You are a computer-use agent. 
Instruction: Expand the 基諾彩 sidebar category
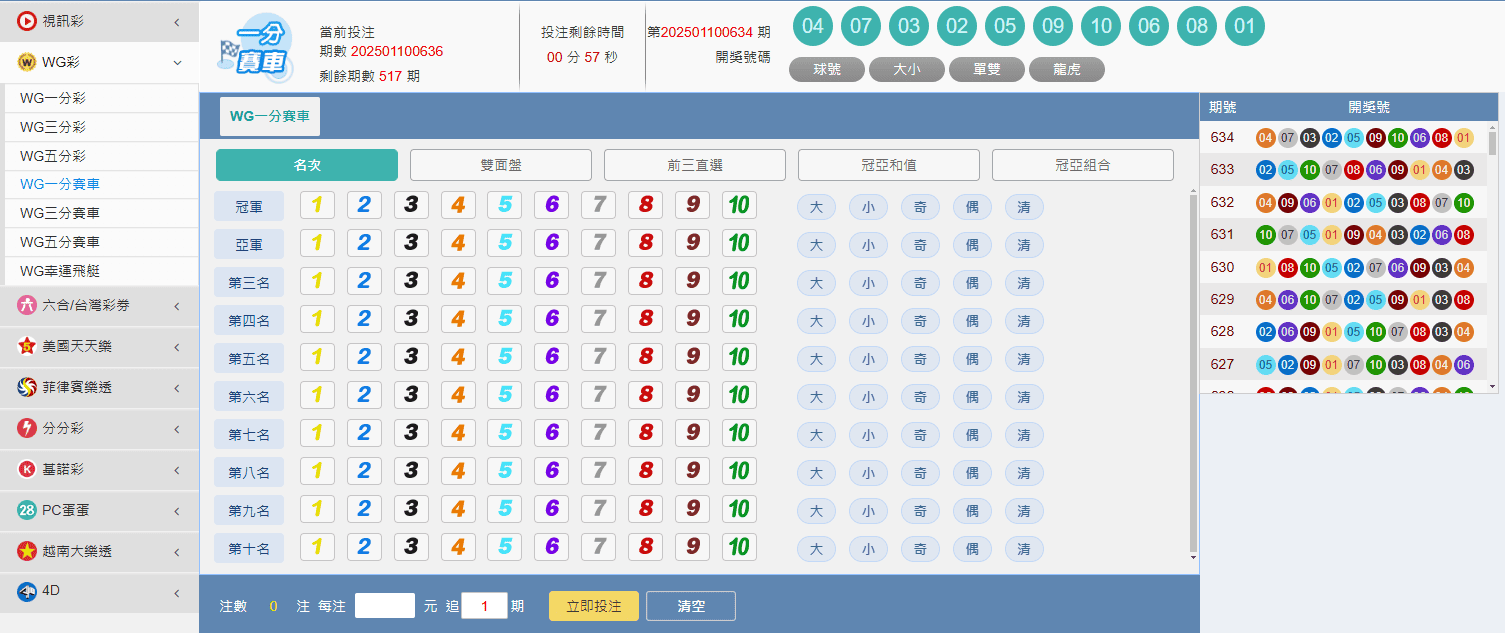pos(177,469)
